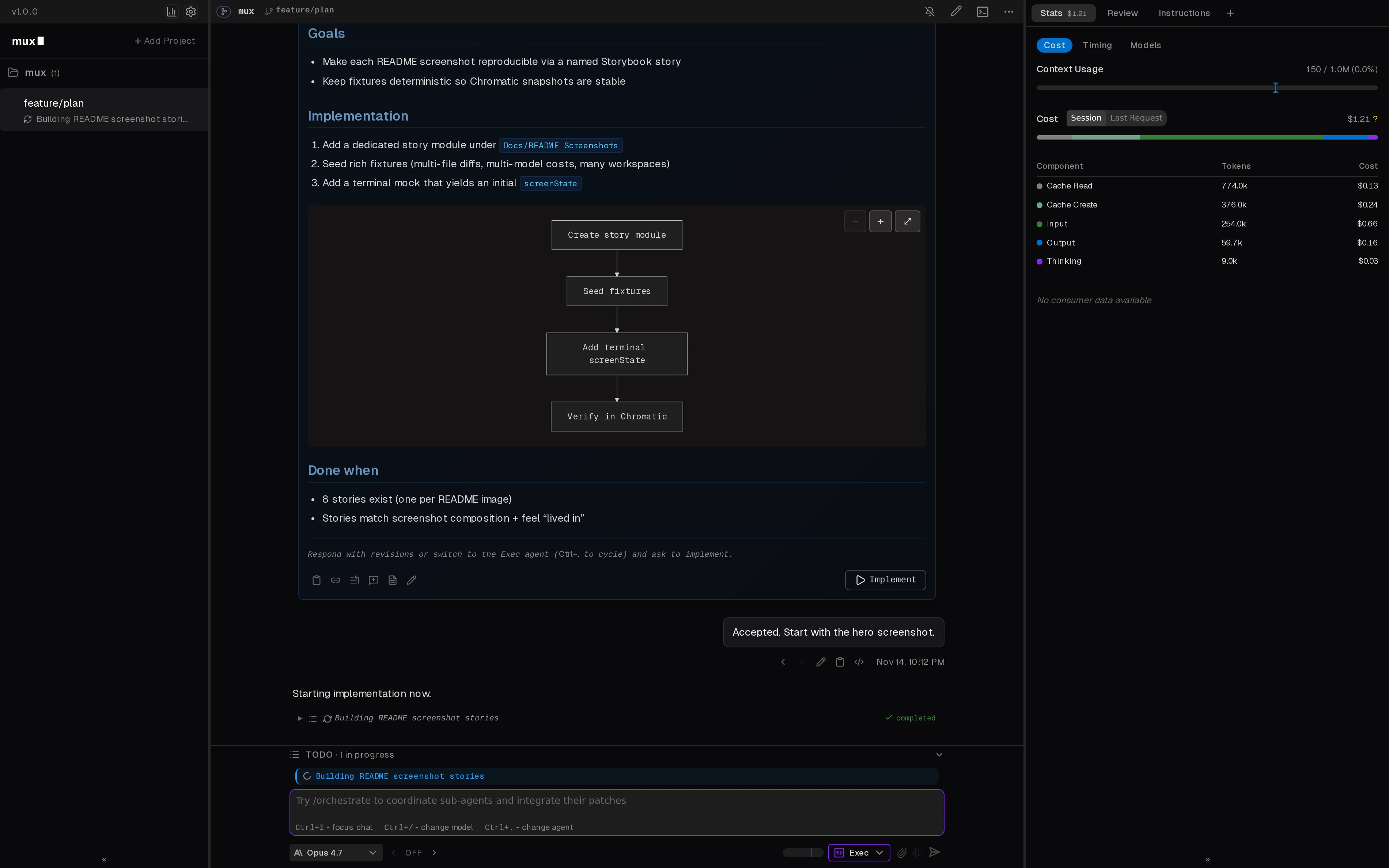Increase thinking level with right arrow
Image resolution: width=1389 pixels, height=868 pixels.
click(x=434, y=853)
